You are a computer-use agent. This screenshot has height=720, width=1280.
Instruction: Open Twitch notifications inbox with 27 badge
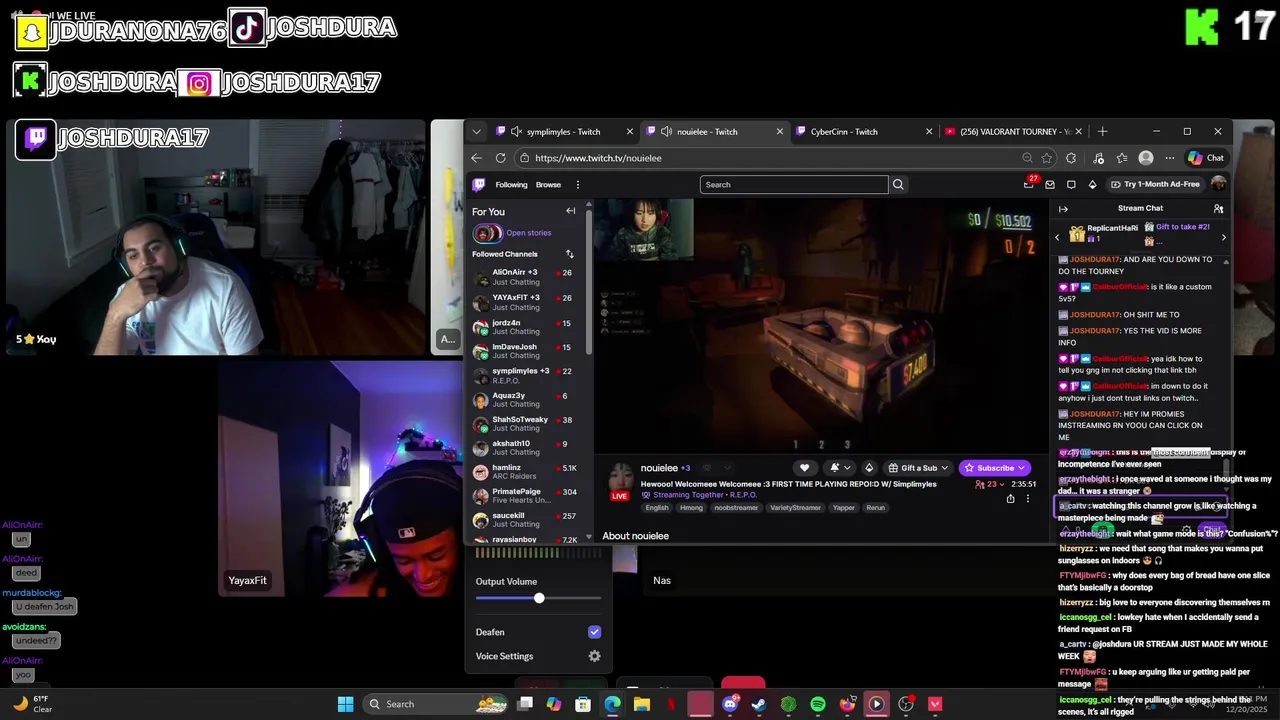point(1029,184)
